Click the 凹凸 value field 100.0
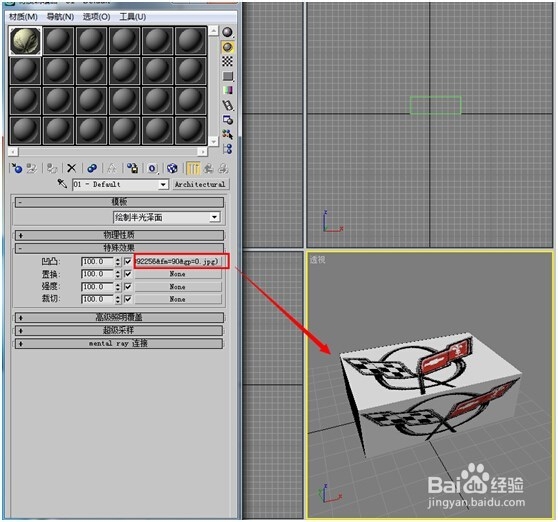The height and width of the screenshot is (522, 558). click(98, 262)
